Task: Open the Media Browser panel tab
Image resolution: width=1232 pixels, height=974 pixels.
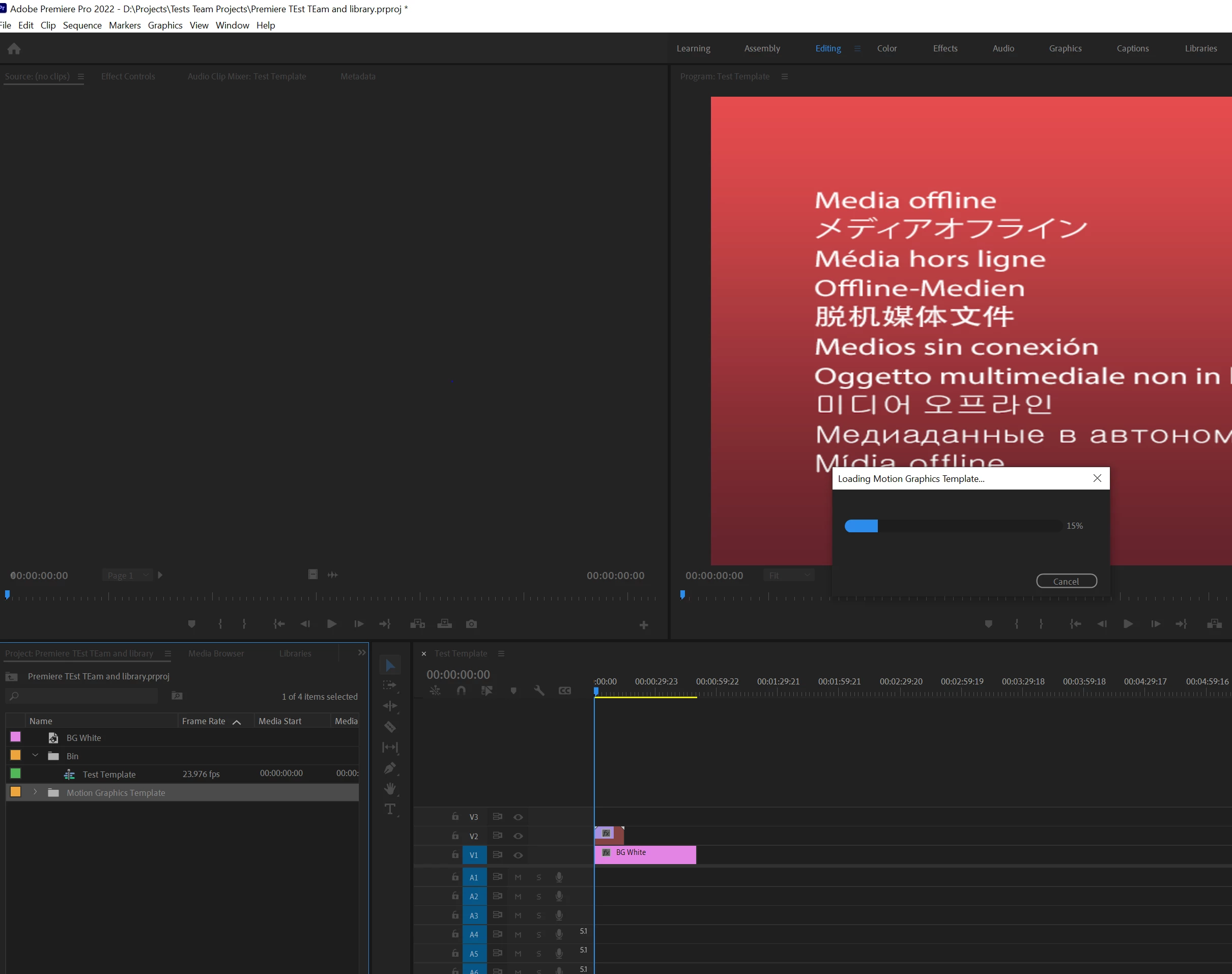Action: point(216,653)
